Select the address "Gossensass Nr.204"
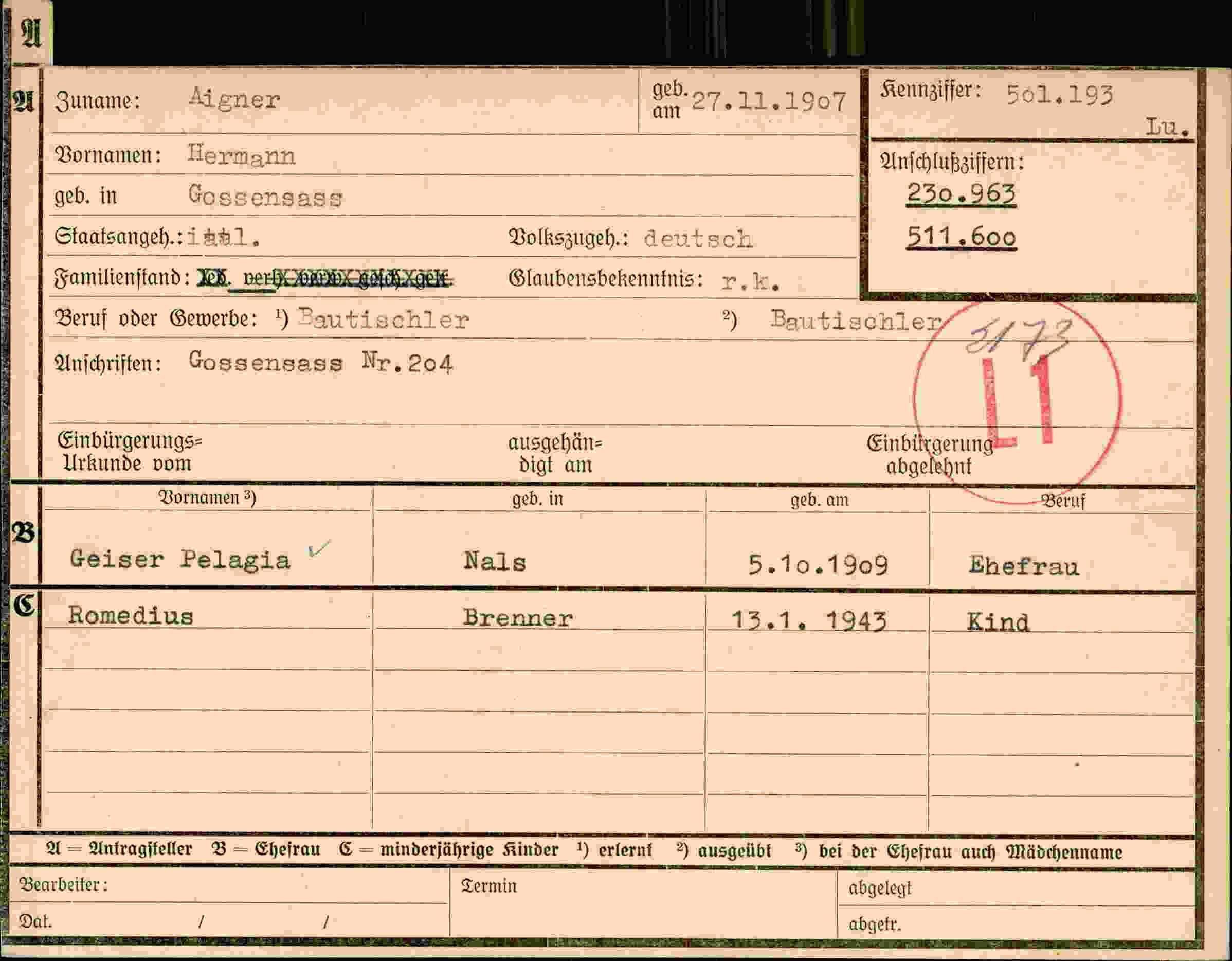Screen dimensions: 1232x961 (320, 362)
